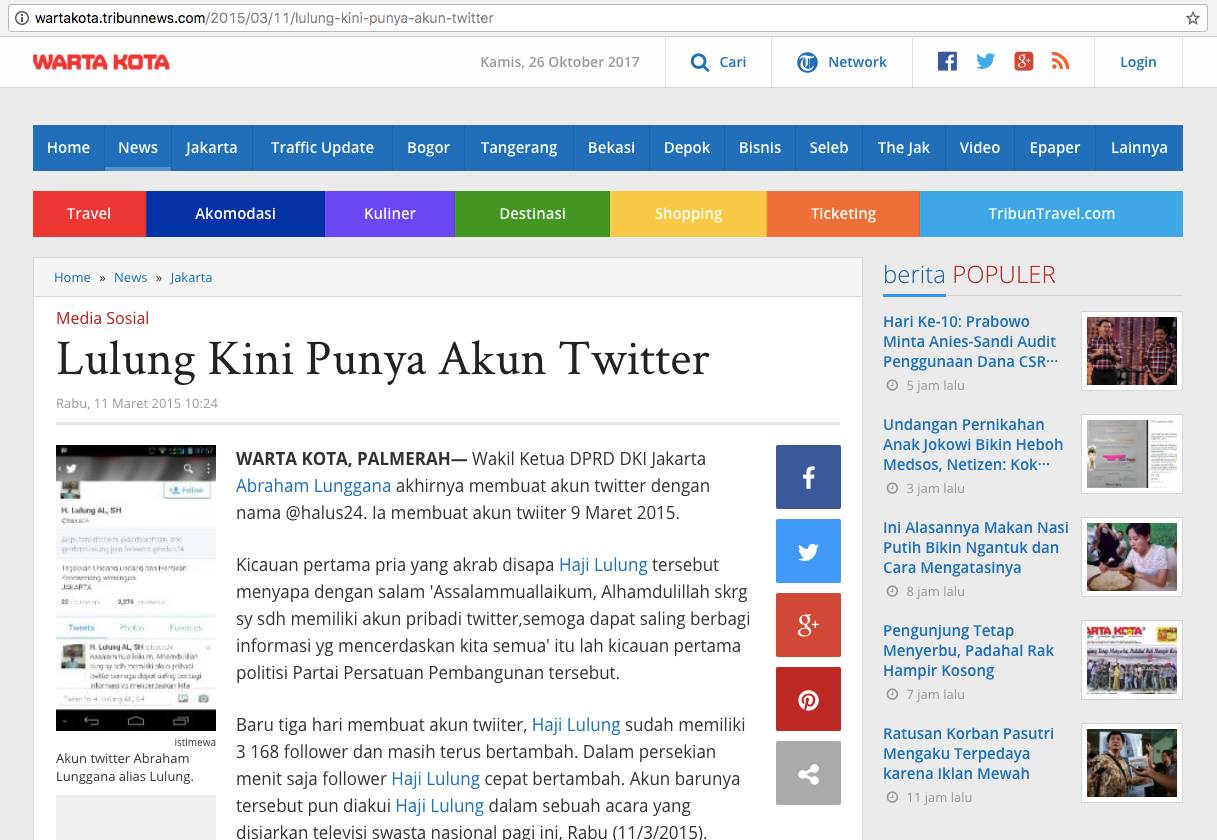Click thumbnail beside Prabowo article
Image resolution: width=1217 pixels, height=840 pixels.
[1132, 351]
